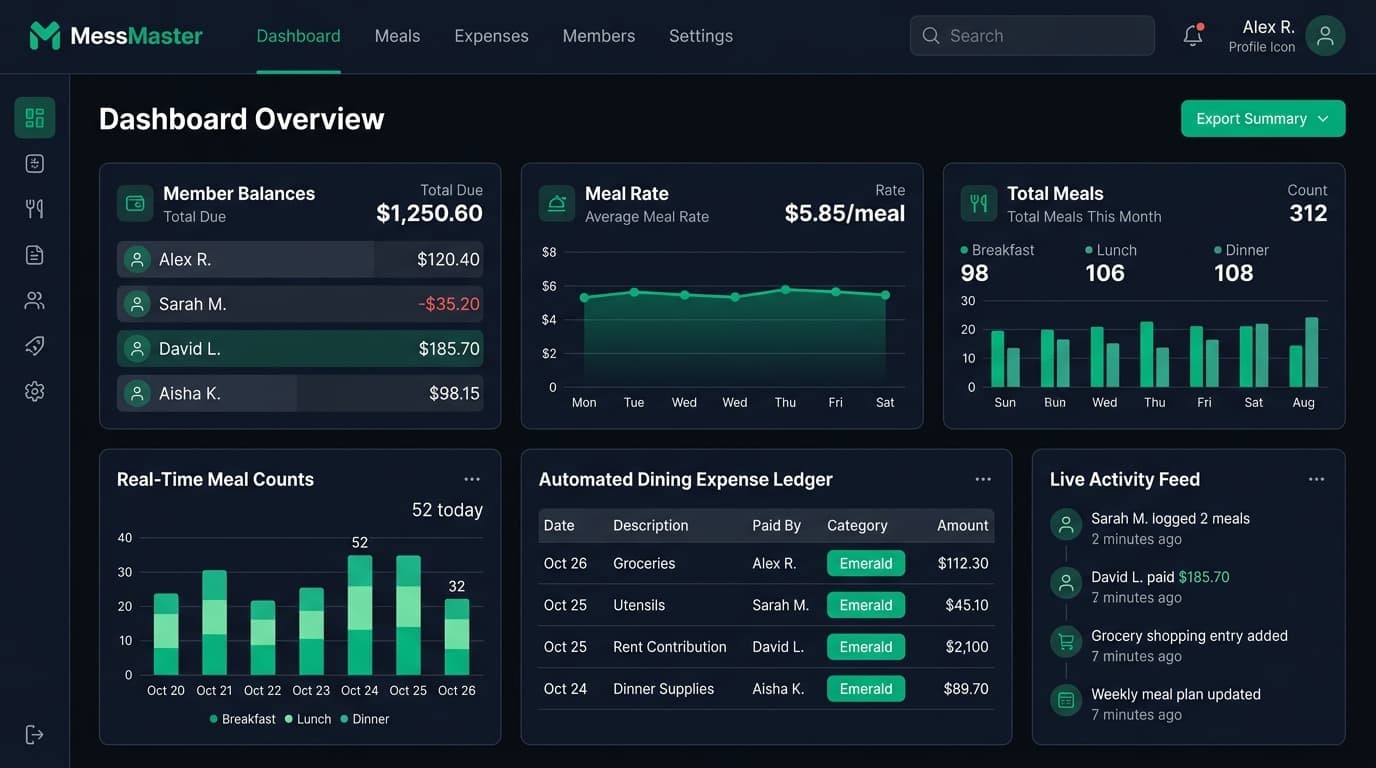
Task: Open the Settings tab
Action: pos(700,36)
